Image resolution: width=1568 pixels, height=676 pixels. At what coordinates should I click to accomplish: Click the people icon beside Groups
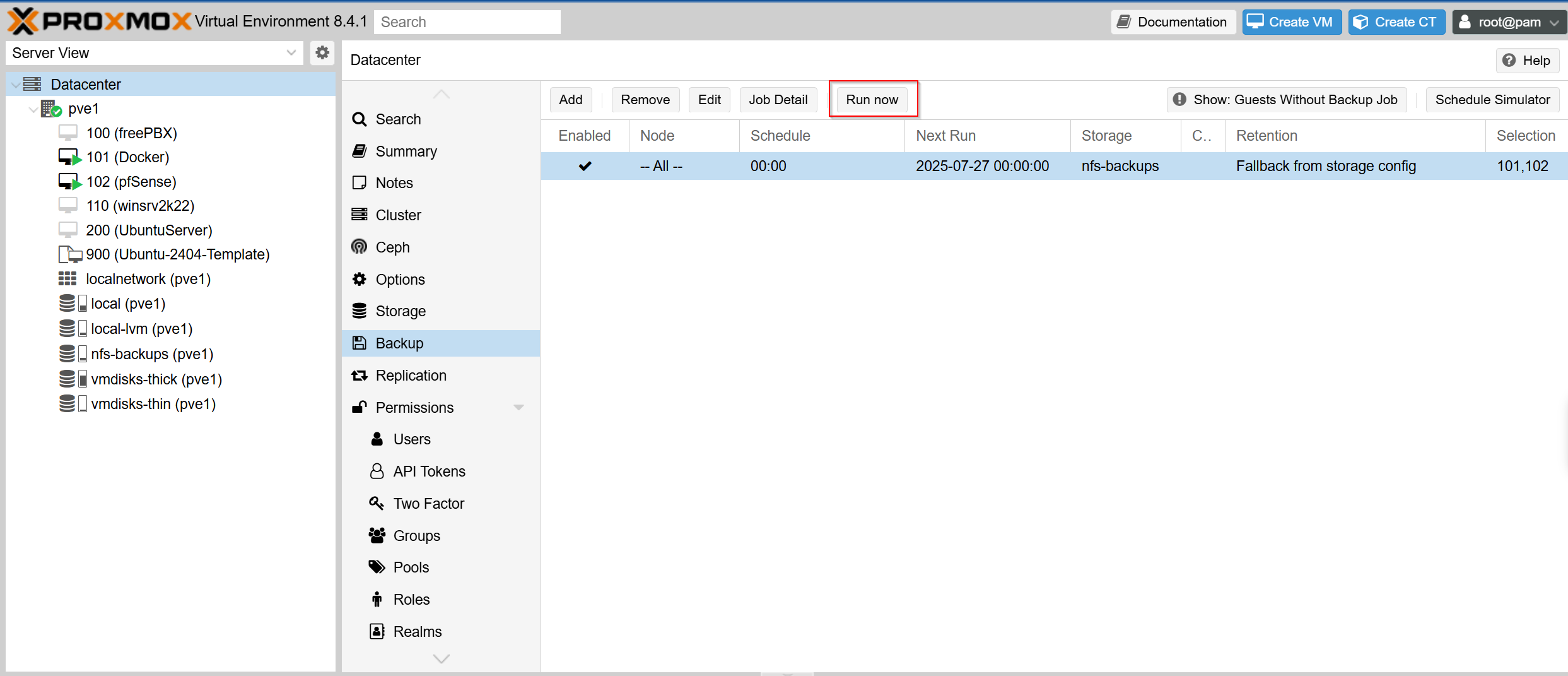pyautogui.click(x=377, y=535)
